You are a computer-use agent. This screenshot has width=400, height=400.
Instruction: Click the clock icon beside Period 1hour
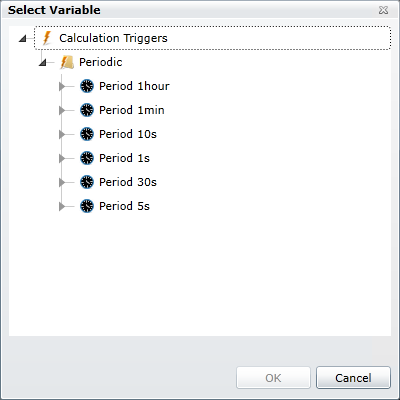tap(87, 86)
